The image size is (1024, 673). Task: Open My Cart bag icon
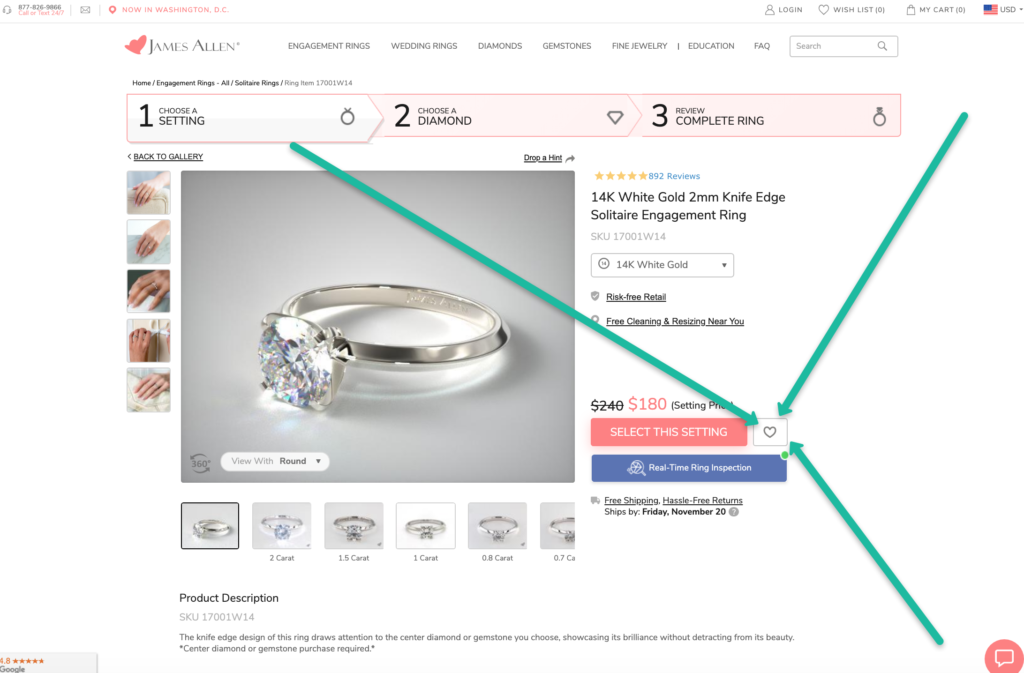pos(911,10)
